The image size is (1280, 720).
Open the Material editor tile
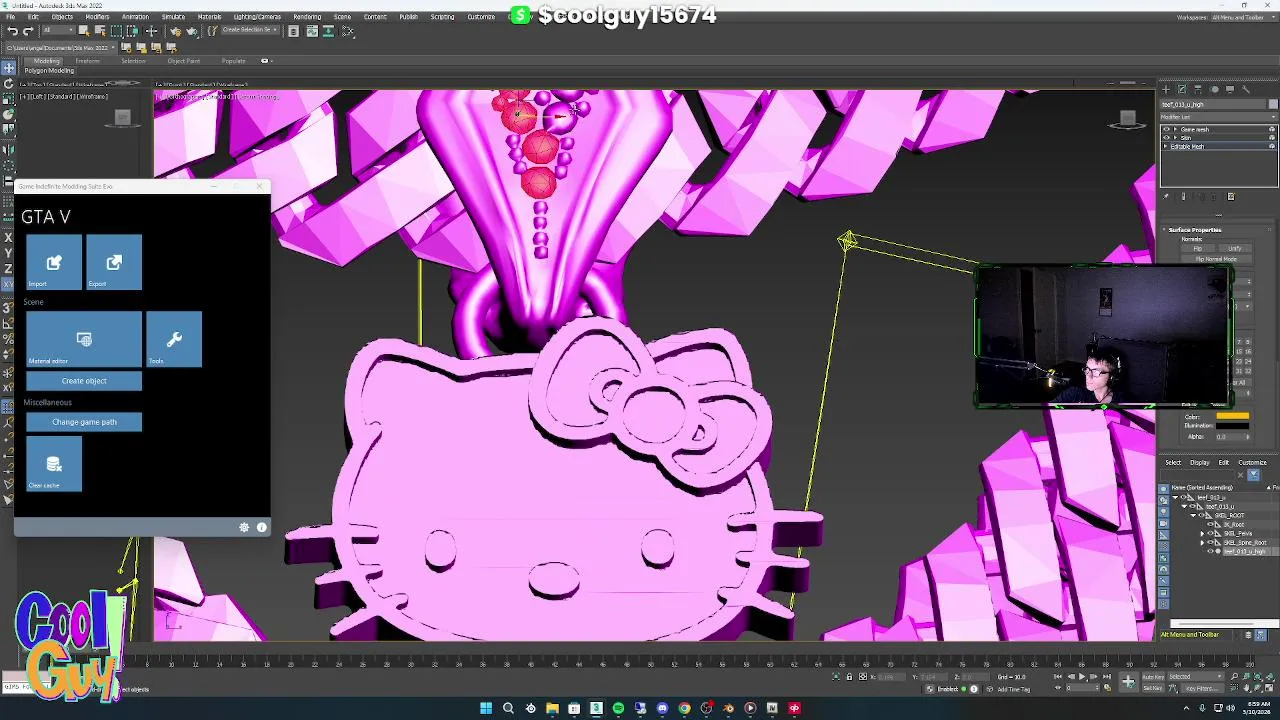pos(84,339)
